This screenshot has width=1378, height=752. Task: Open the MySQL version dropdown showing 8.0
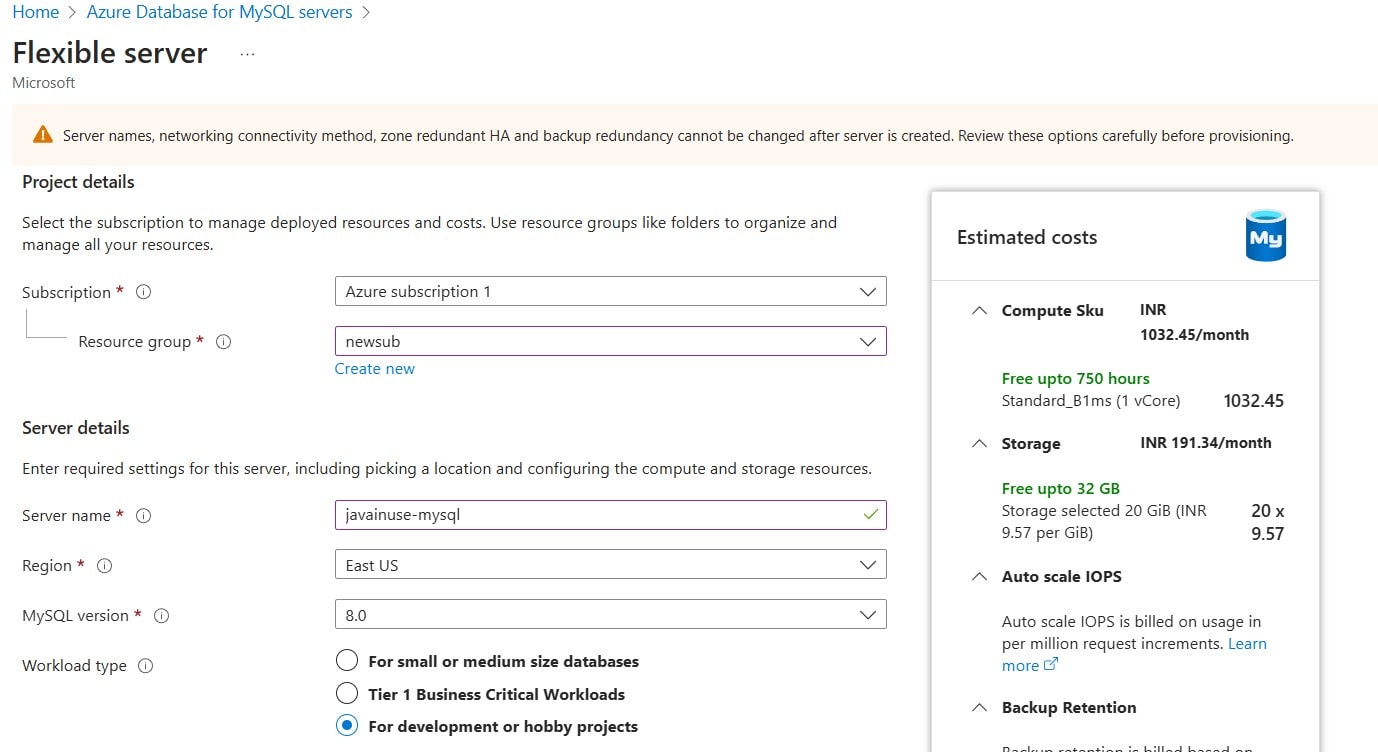(610, 615)
